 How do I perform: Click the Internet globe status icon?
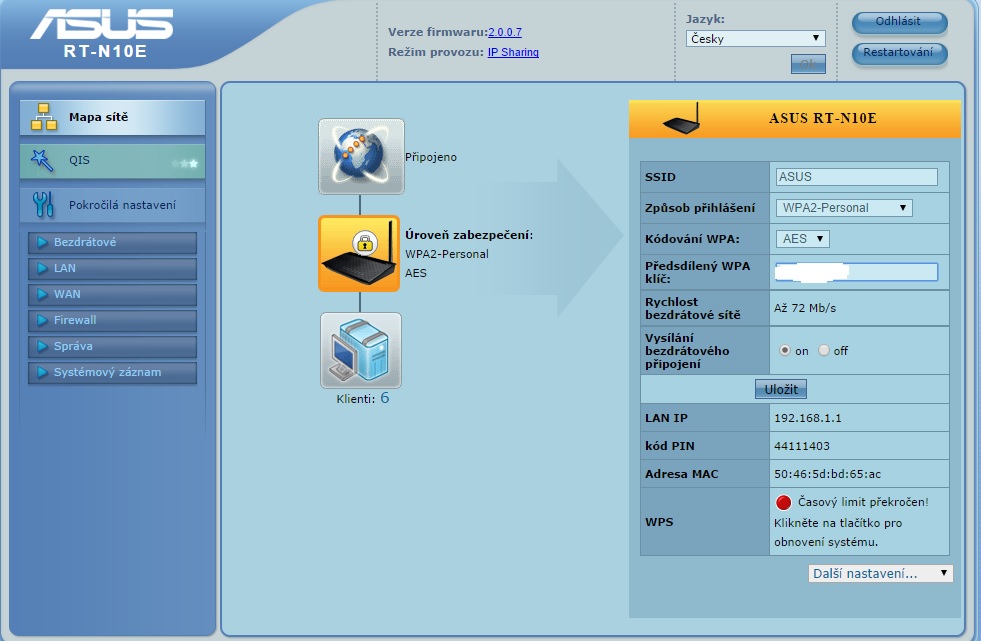coord(361,156)
